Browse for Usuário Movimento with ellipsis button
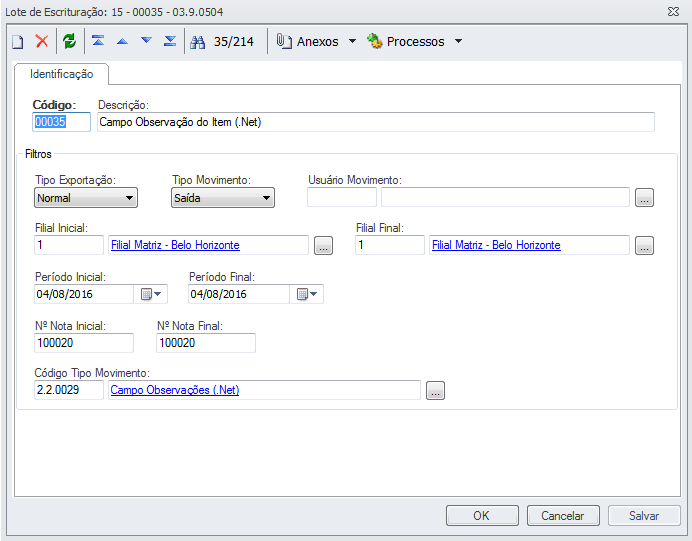This screenshot has width=692, height=541. click(x=645, y=198)
